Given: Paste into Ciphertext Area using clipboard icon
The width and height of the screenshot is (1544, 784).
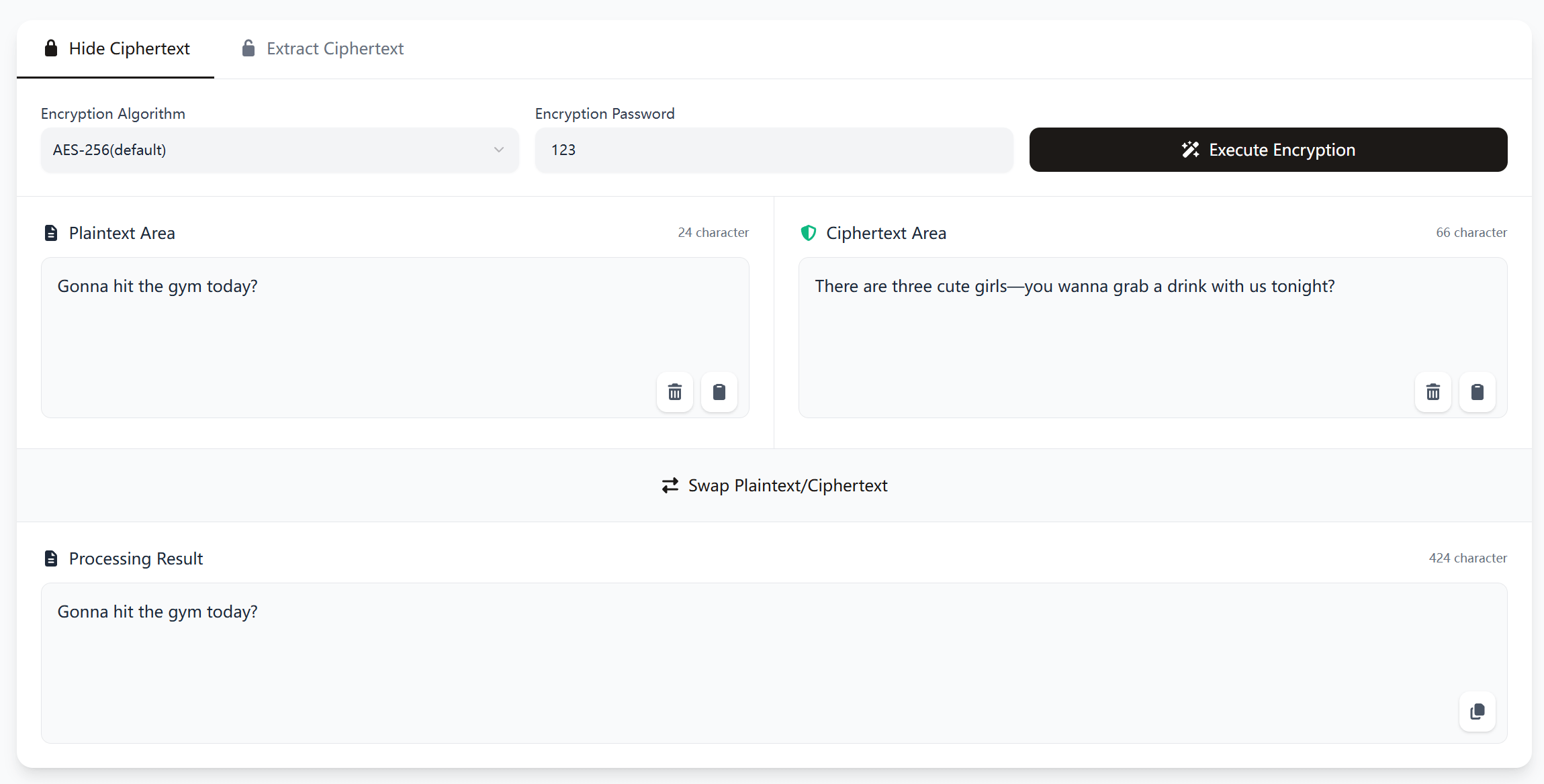Looking at the screenshot, I should click(1477, 392).
